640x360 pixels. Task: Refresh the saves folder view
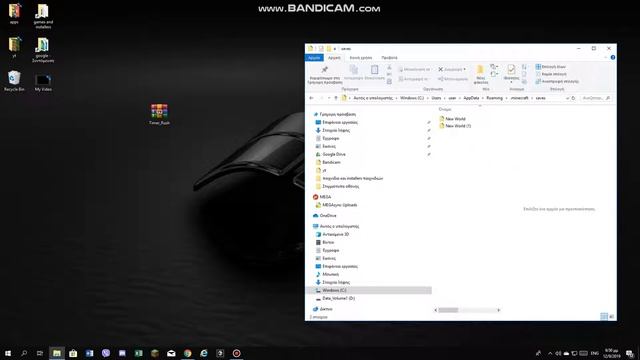pyautogui.click(x=573, y=98)
